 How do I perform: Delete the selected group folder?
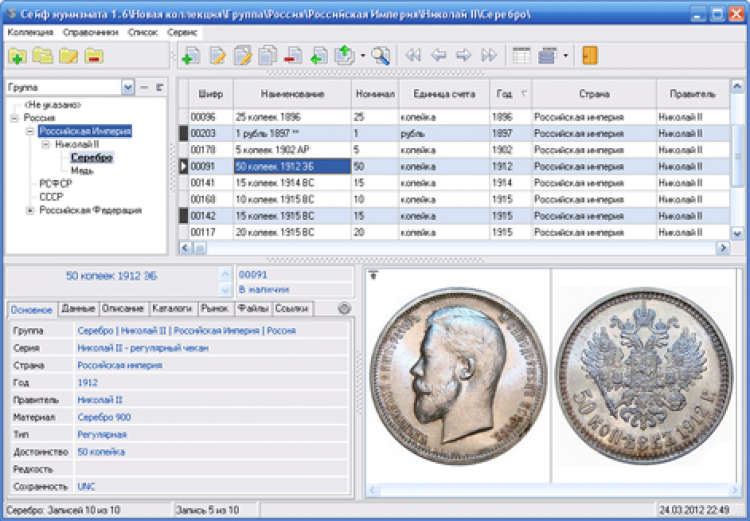pyautogui.click(x=94, y=56)
